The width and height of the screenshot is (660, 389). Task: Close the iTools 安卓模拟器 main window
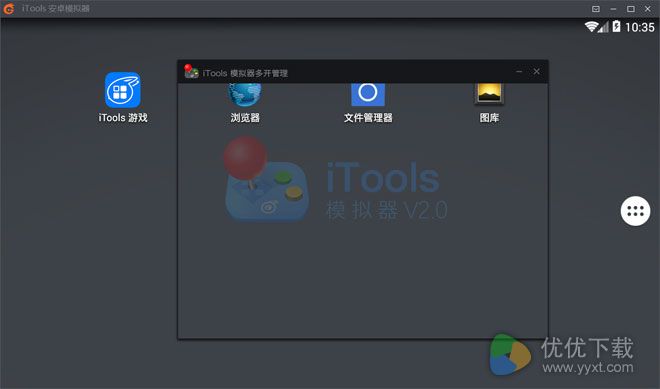coord(648,8)
